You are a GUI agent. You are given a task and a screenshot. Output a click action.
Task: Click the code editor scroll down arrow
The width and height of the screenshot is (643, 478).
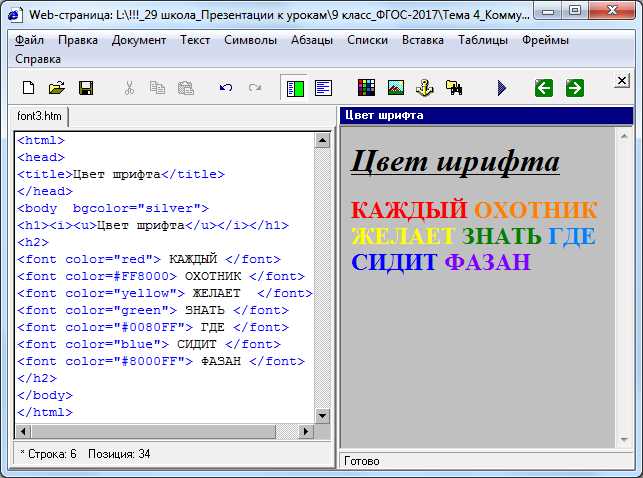(x=322, y=416)
